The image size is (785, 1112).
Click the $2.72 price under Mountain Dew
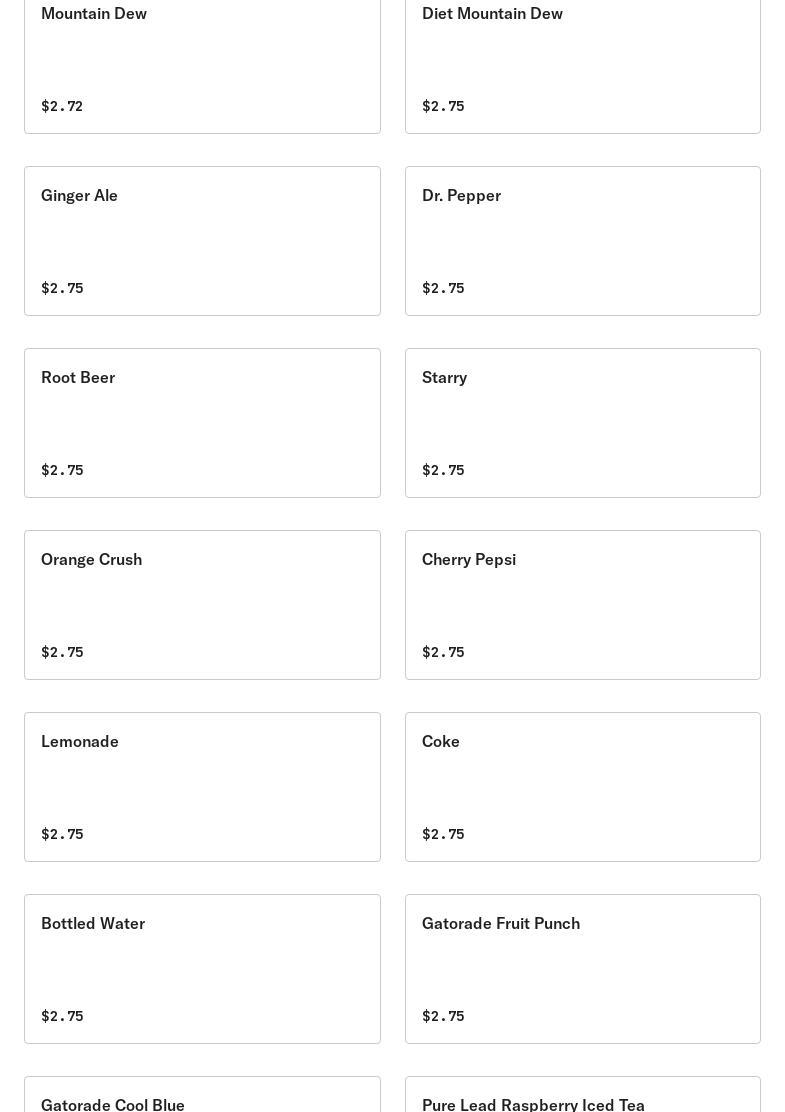point(62,106)
